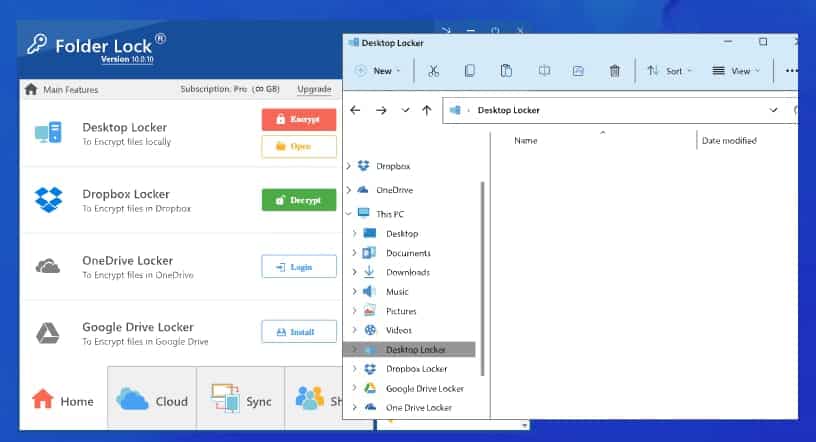Expand the Music folder node
Image resolution: width=816 pixels, height=442 pixels.
[355, 292]
